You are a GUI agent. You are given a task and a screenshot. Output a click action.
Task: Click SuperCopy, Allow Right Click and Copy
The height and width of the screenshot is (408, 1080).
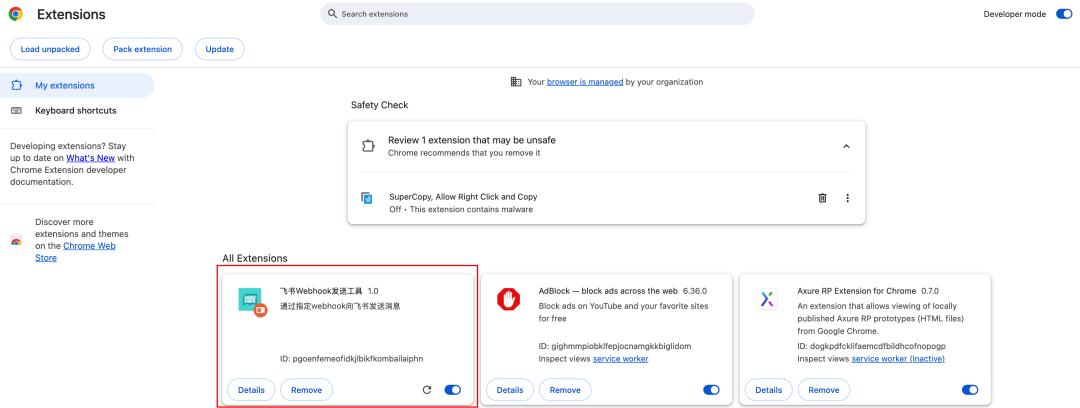coord(463,196)
